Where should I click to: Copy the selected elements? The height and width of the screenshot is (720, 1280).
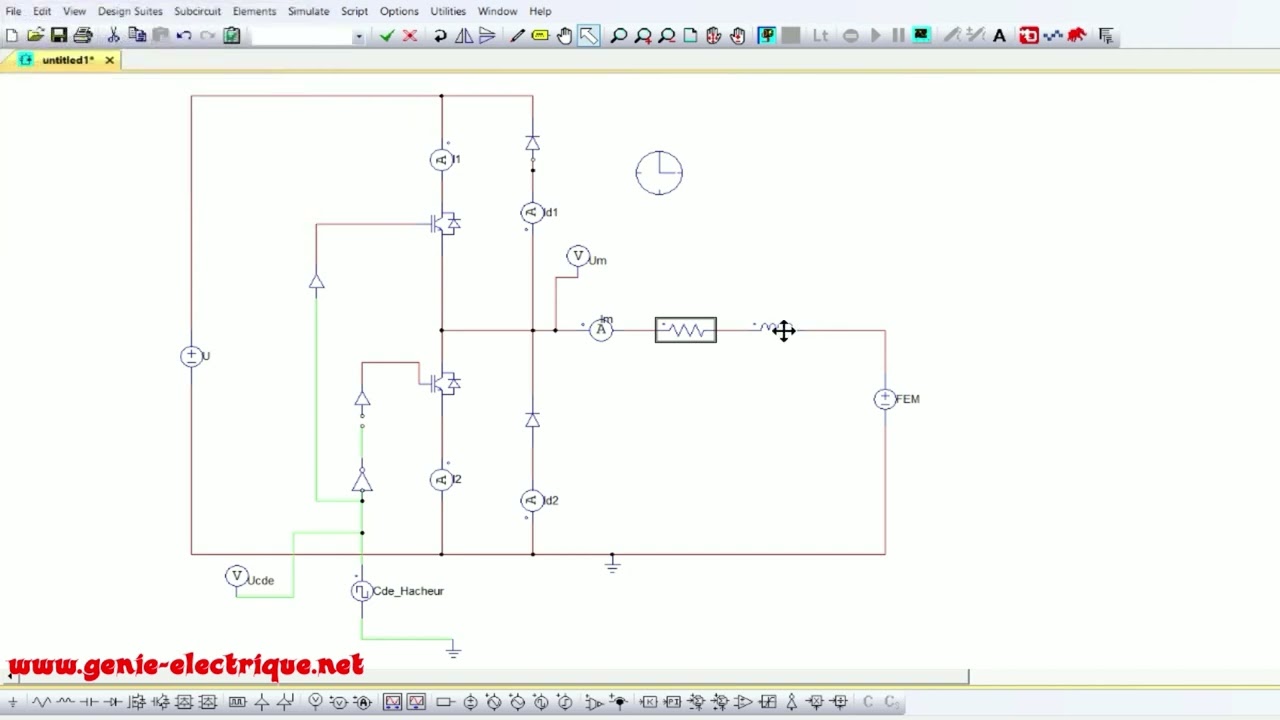(137, 36)
